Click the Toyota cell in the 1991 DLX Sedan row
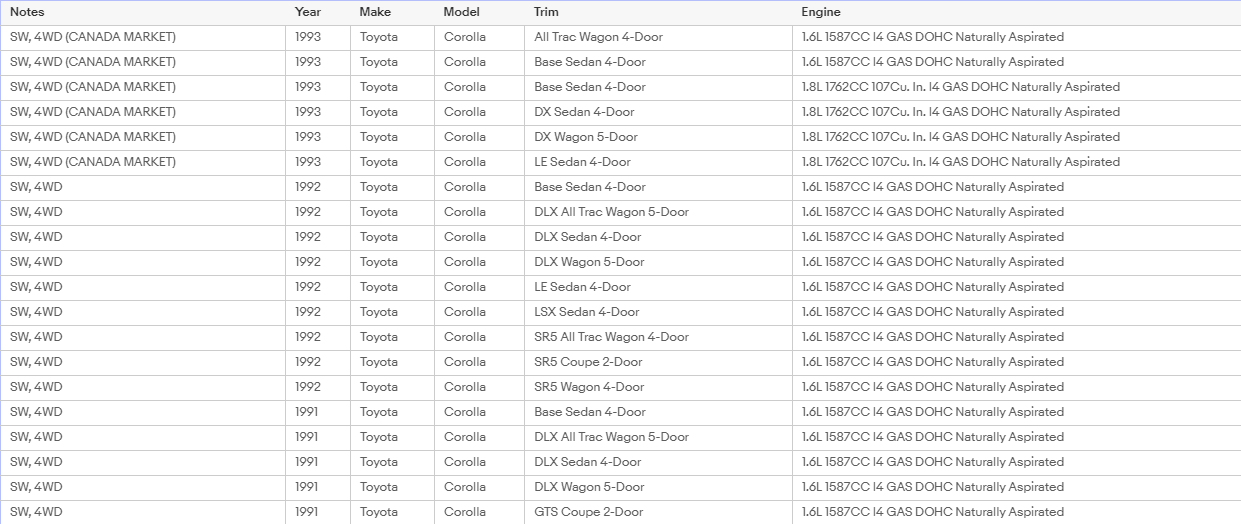The image size is (1241, 524). pyautogui.click(x=392, y=462)
